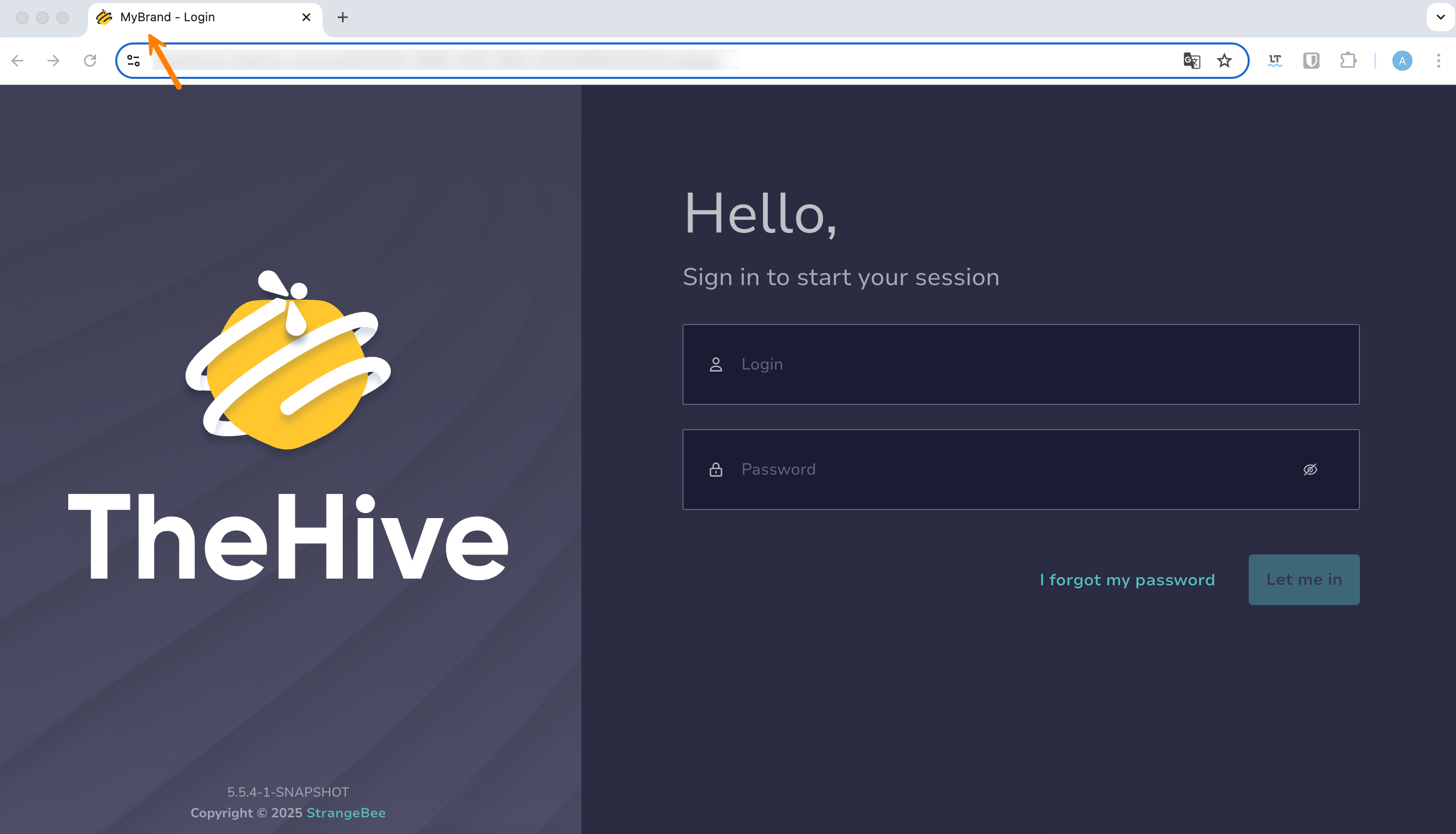
Task: Click the browser forward arrow
Action: click(x=53, y=61)
